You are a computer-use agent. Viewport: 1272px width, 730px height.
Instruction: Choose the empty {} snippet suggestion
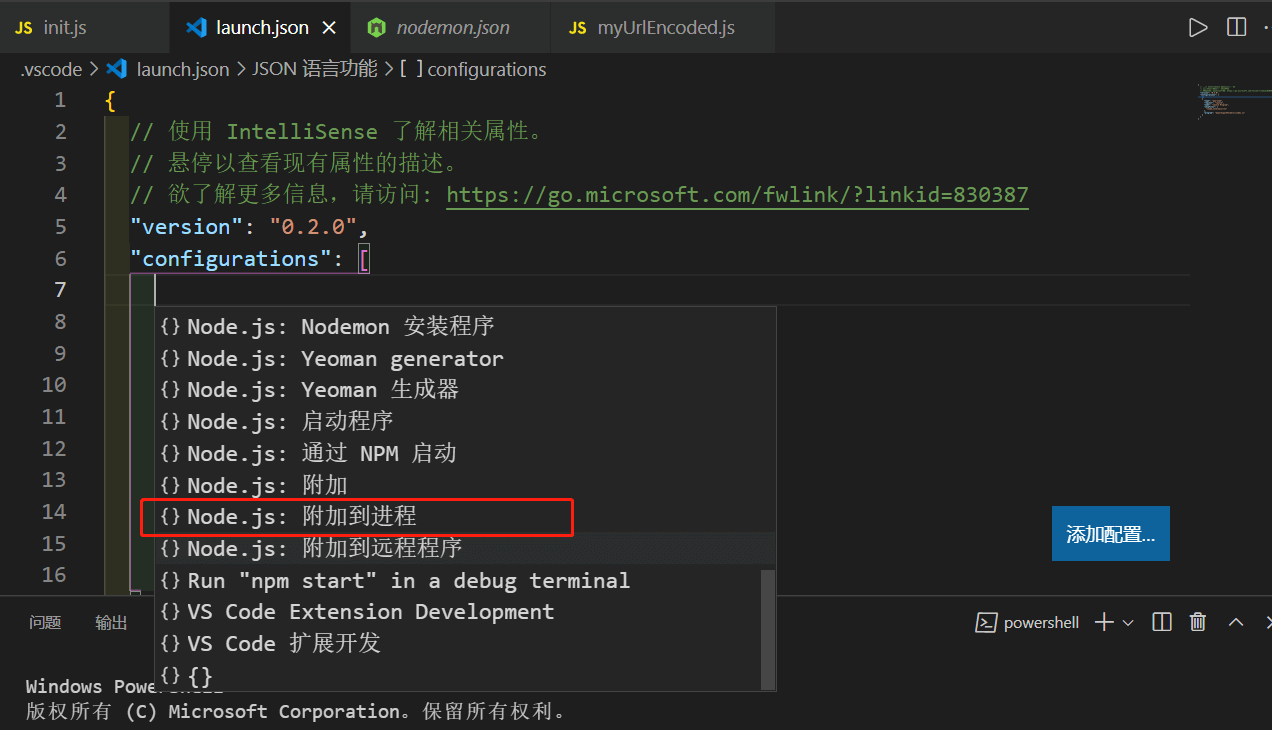point(458,675)
